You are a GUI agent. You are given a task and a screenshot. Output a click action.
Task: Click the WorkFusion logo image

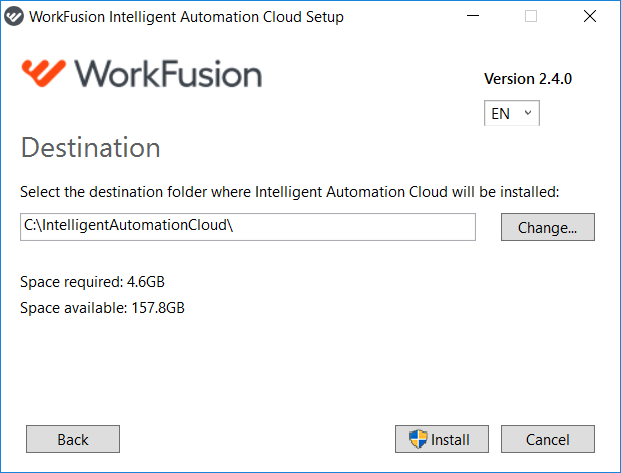click(x=142, y=74)
